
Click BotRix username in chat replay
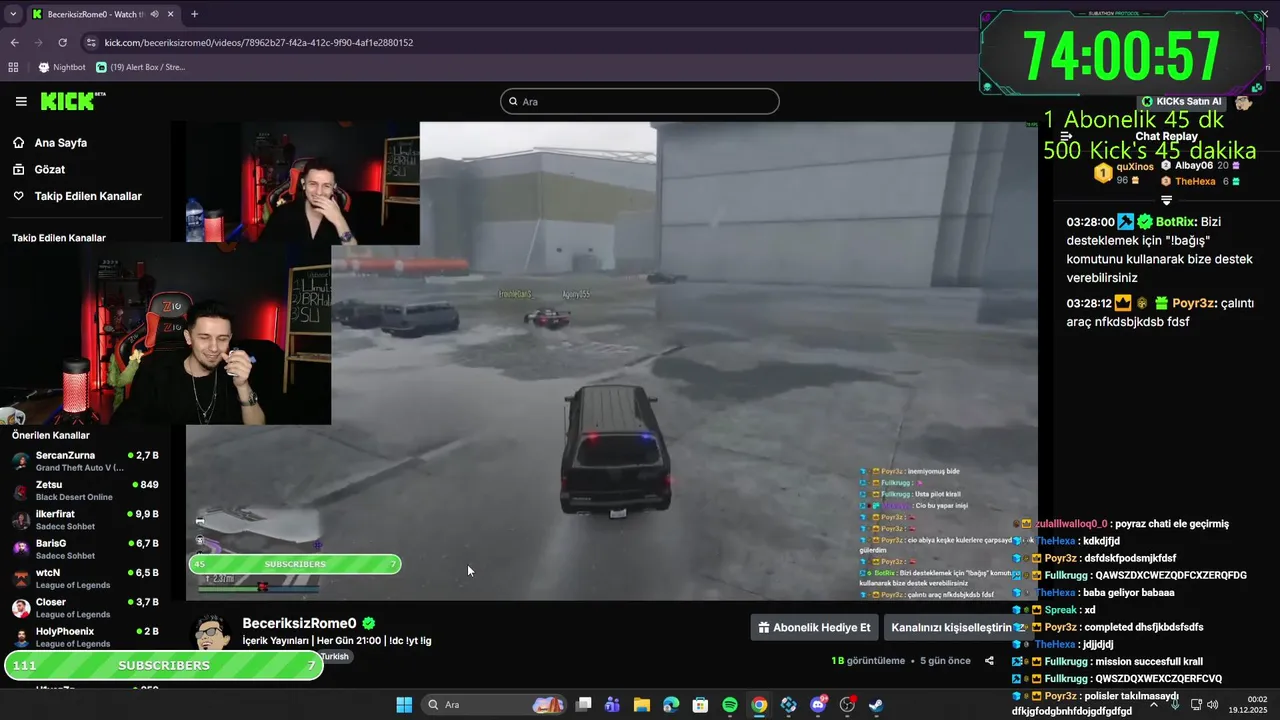pyautogui.click(x=1177, y=222)
